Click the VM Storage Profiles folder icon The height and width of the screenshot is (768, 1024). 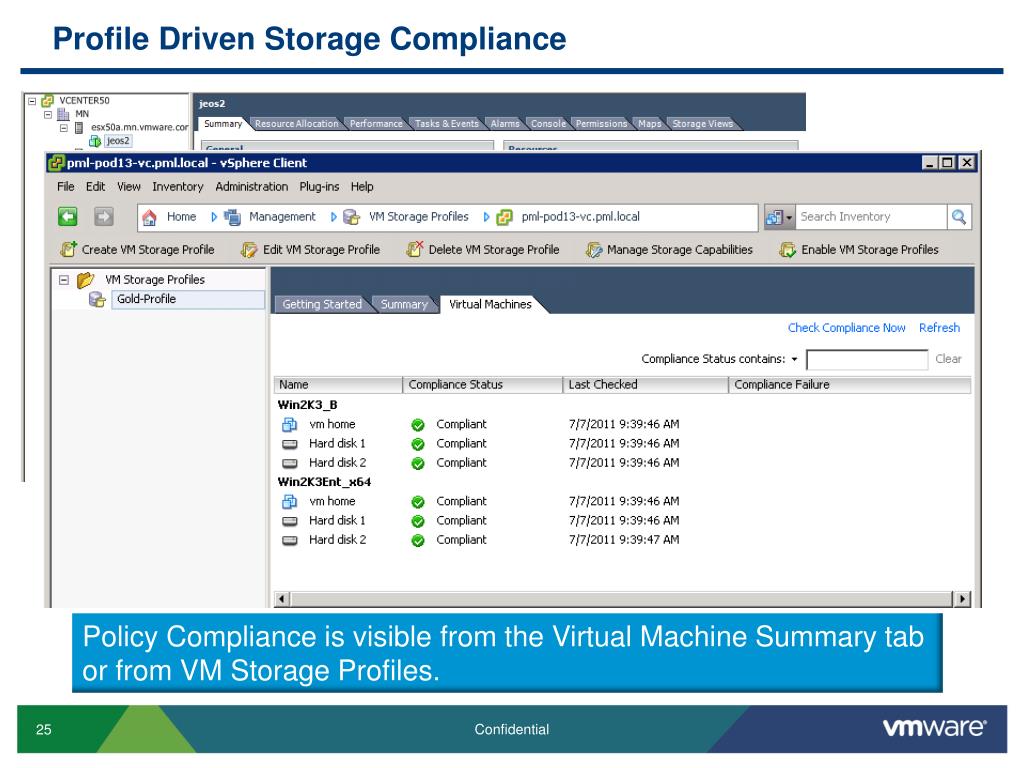click(86, 280)
